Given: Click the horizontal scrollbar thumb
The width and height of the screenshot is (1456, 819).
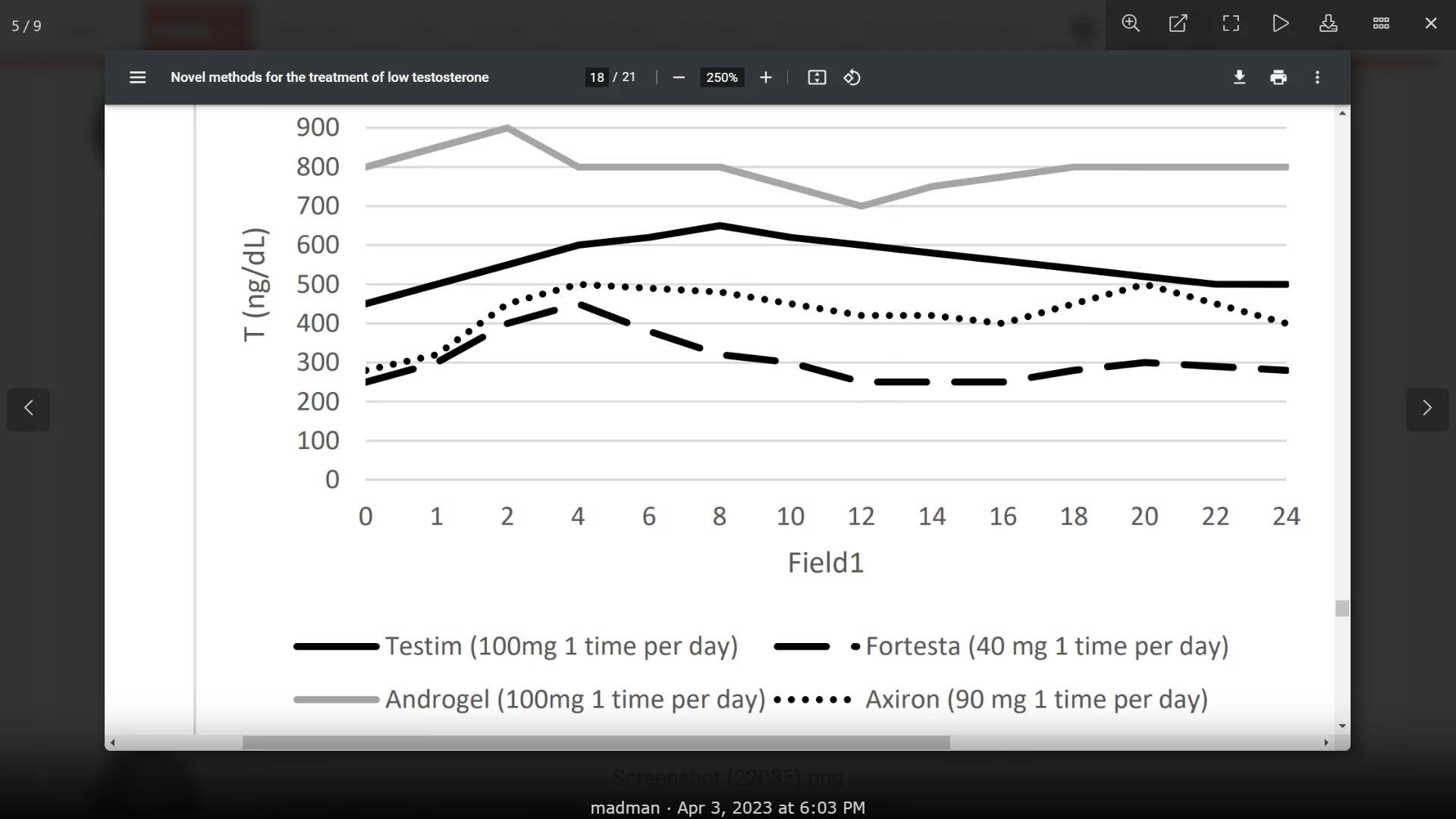Looking at the screenshot, I should [x=596, y=743].
